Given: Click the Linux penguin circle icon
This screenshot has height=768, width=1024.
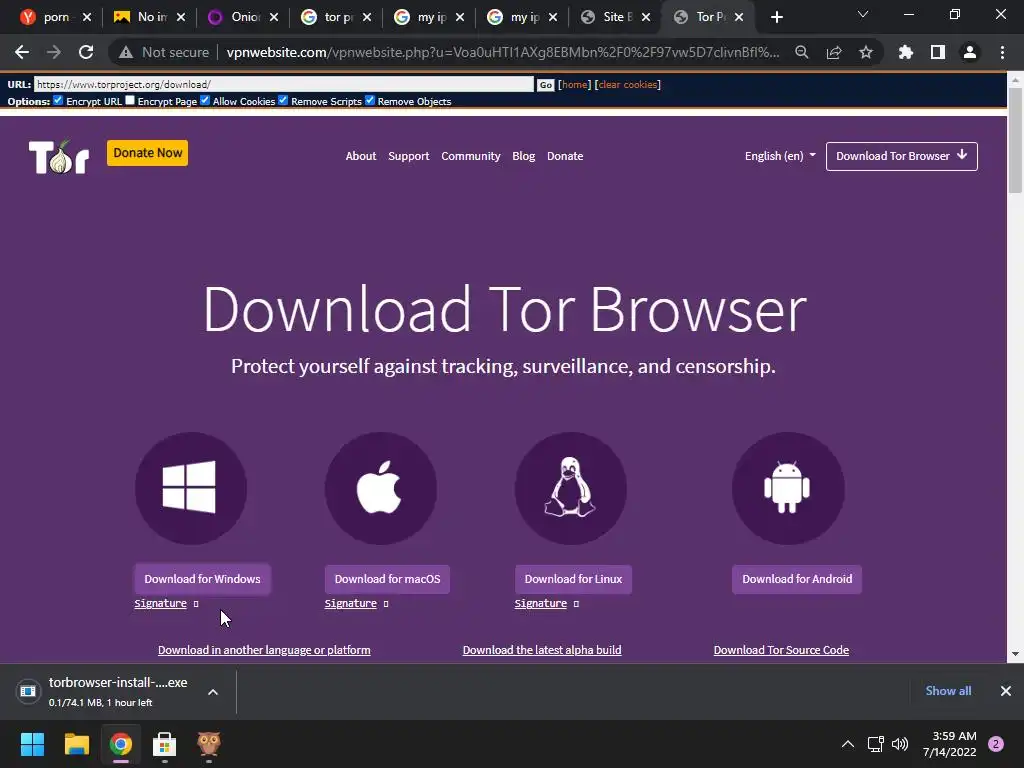Looking at the screenshot, I should click(x=571, y=488).
